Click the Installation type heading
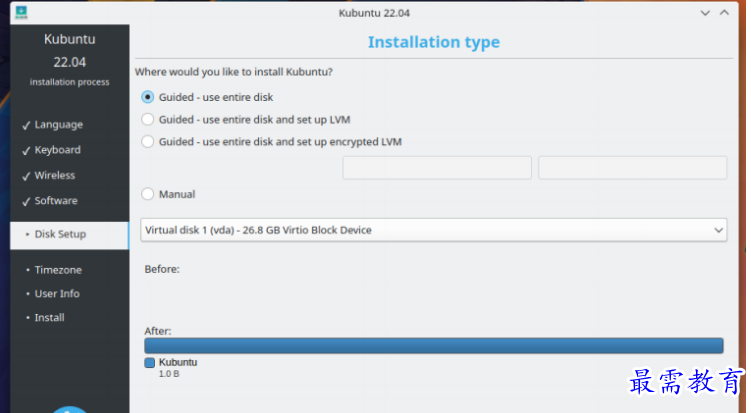Screen dimensions: 751x413 click(x=433, y=42)
